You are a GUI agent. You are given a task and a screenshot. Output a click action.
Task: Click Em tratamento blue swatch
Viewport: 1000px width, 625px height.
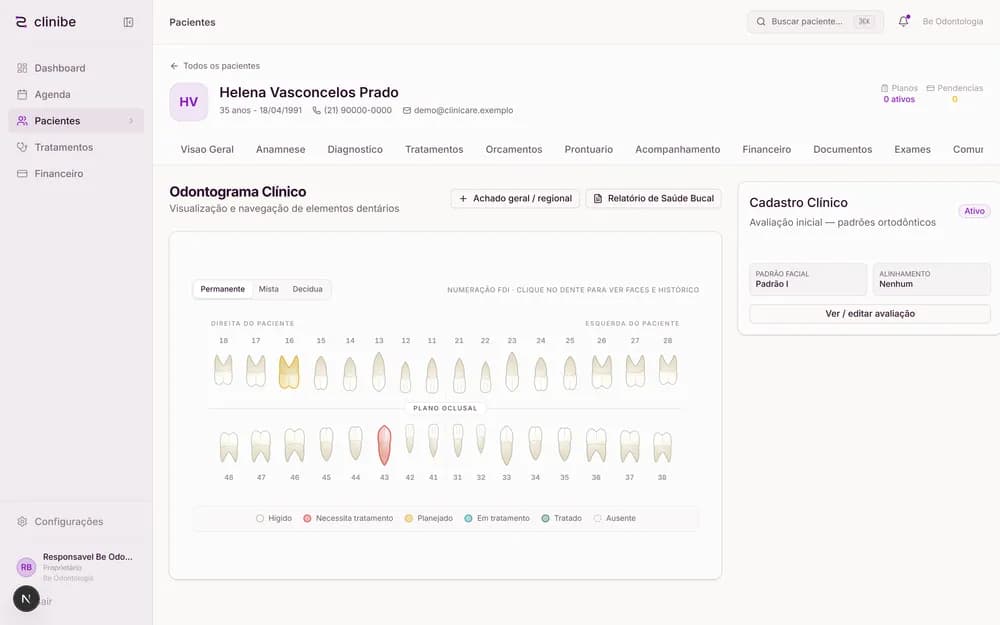pos(468,518)
